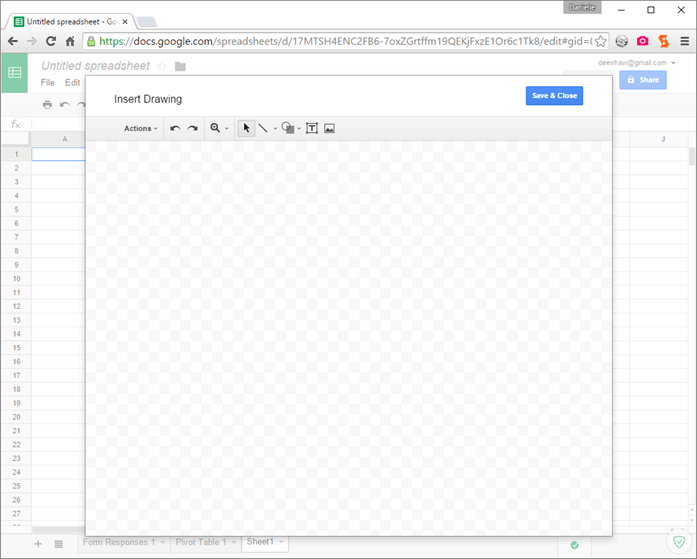Screen dimensions: 697x559
Task: Open the Actions dropdown menu
Action: click(x=140, y=128)
